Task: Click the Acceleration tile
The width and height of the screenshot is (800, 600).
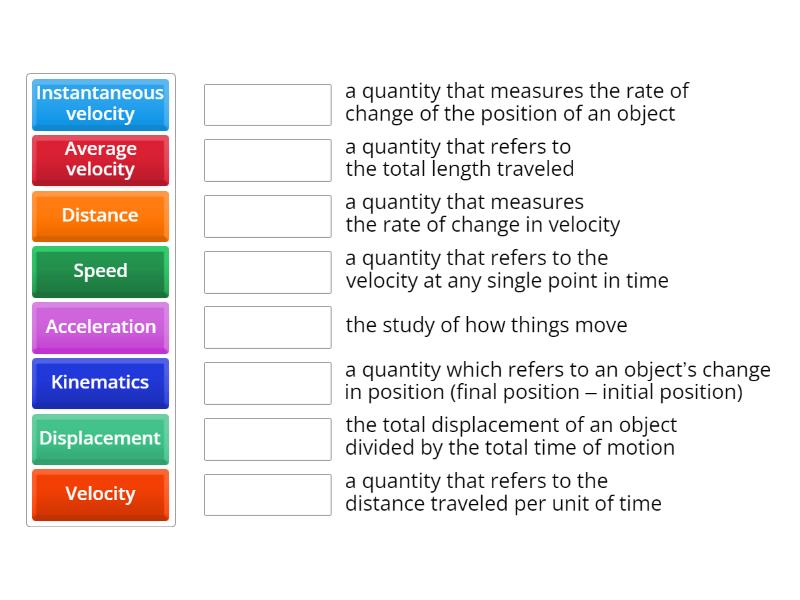Action: point(100,327)
